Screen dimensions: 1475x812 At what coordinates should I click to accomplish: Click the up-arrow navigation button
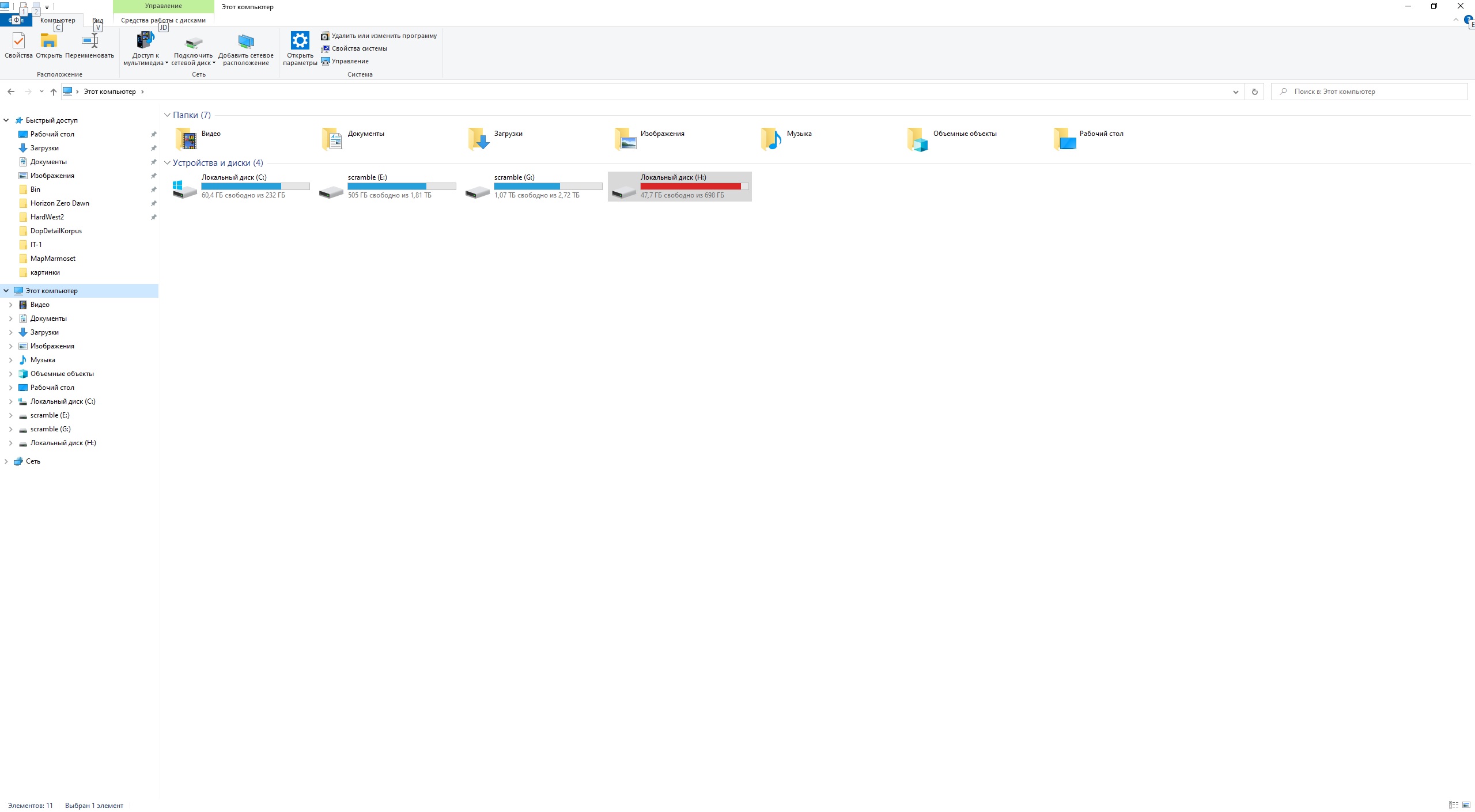pos(54,92)
